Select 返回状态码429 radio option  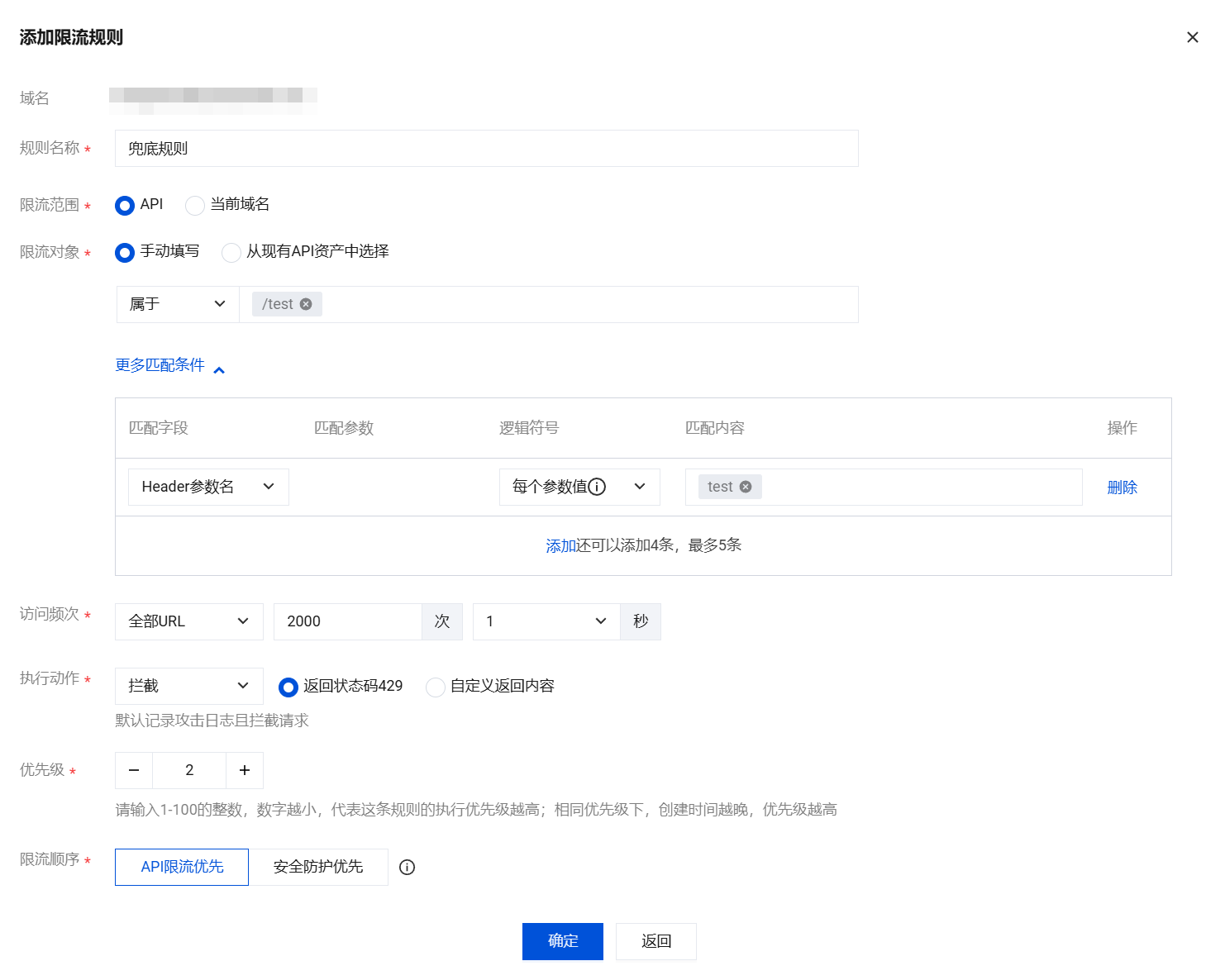(x=288, y=687)
